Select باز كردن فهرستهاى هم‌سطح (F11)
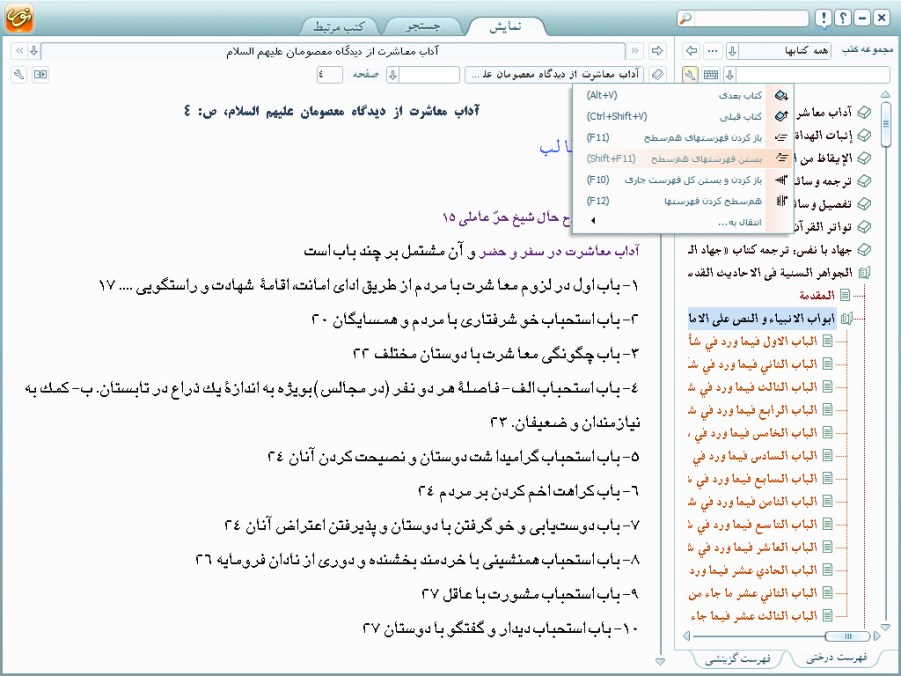This screenshot has width=901, height=676. coord(682,138)
